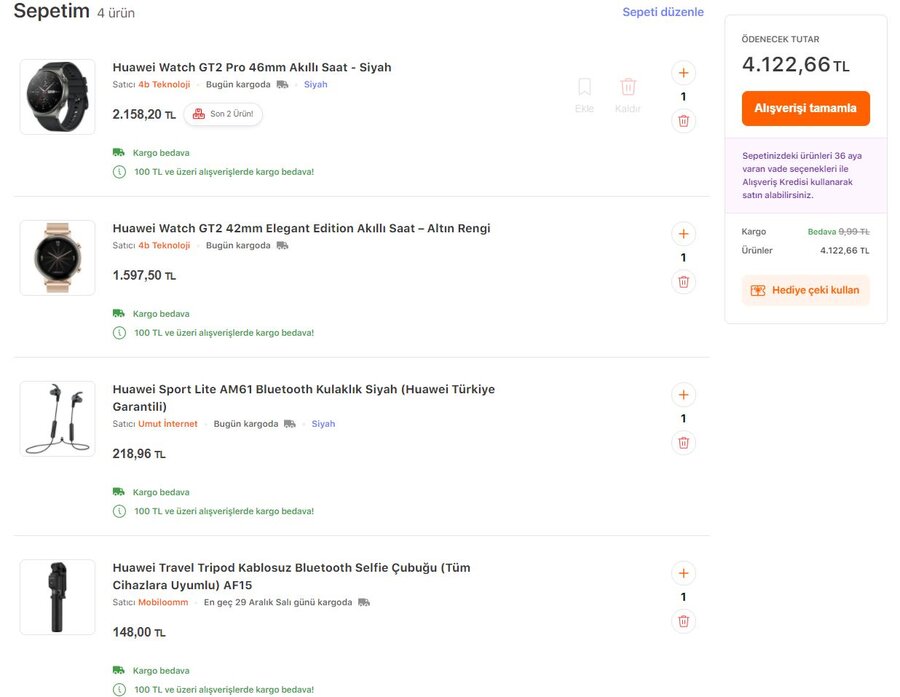This screenshot has width=900, height=697.
Task: Remove Travel Tripod selfie stick from cart
Action: 683,621
